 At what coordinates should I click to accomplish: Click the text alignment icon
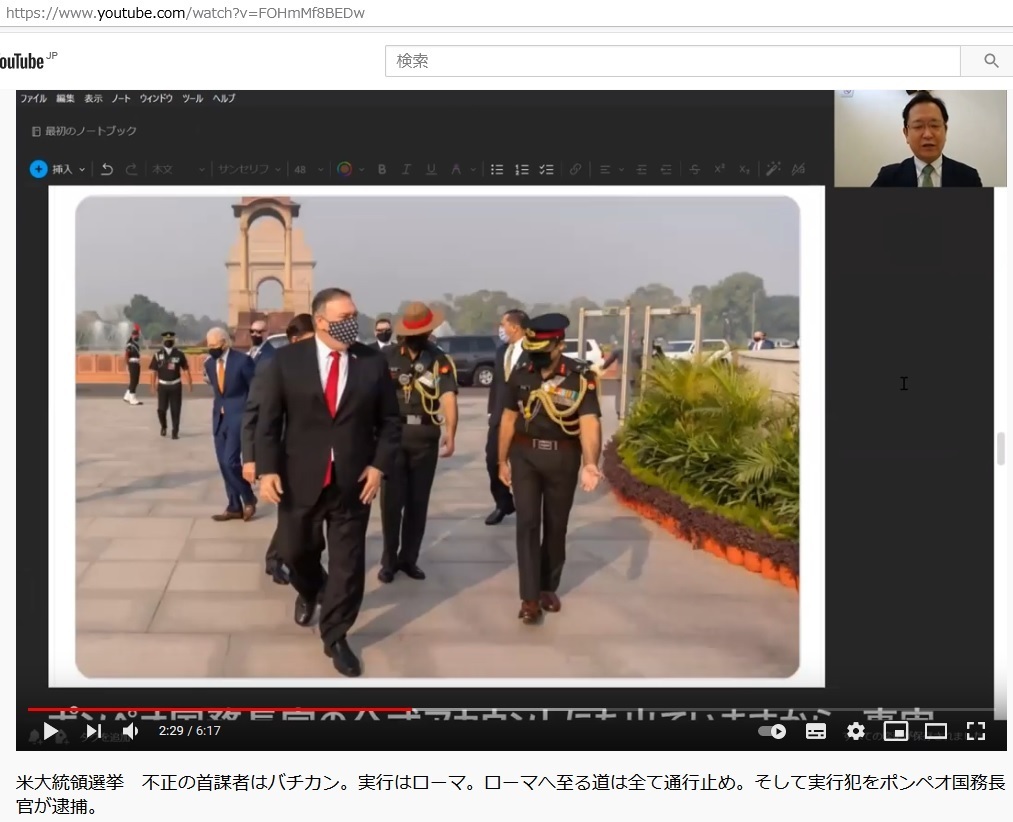coord(605,169)
